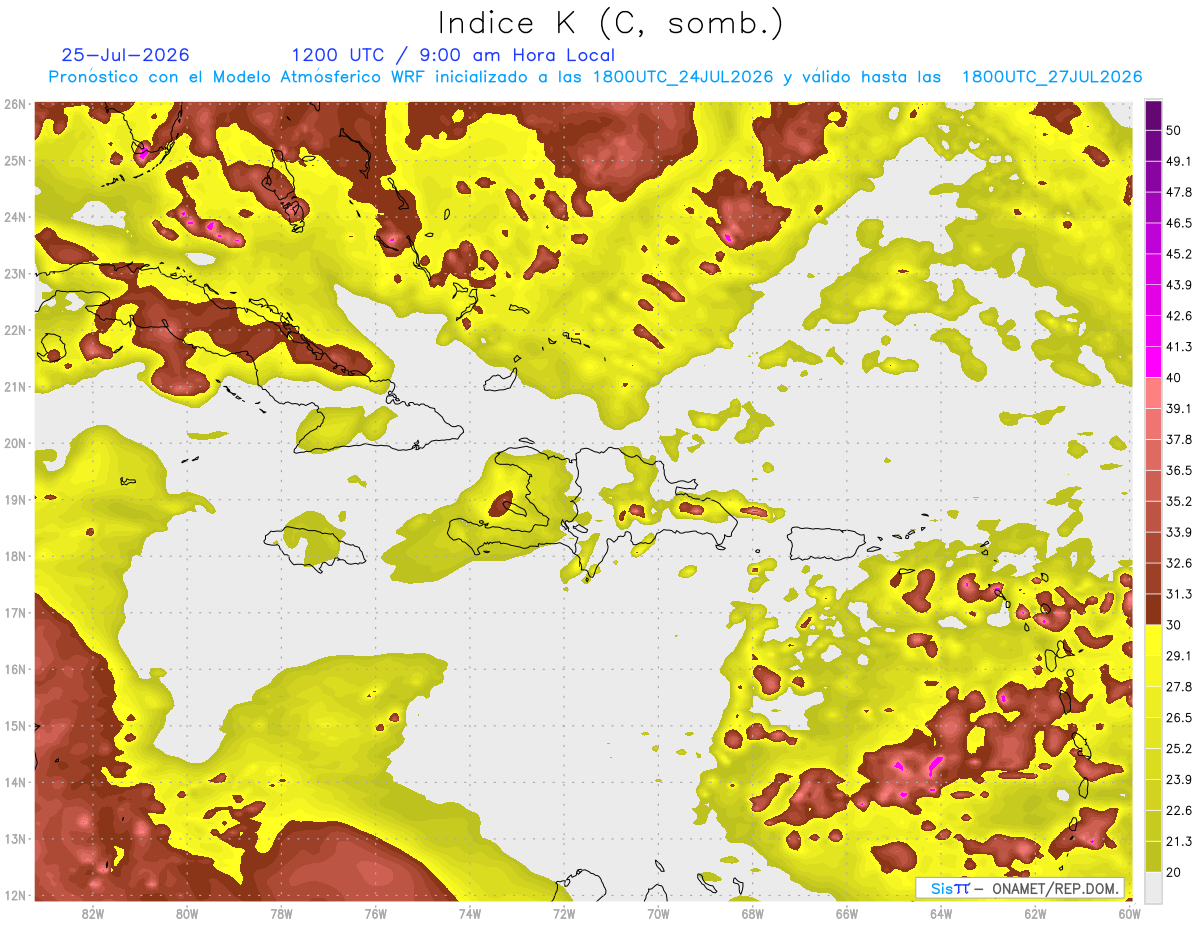The width and height of the screenshot is (1200, 927).
Task: Click "1200 UTC / 9:00 am Hora Local" text
Action: 453,55
